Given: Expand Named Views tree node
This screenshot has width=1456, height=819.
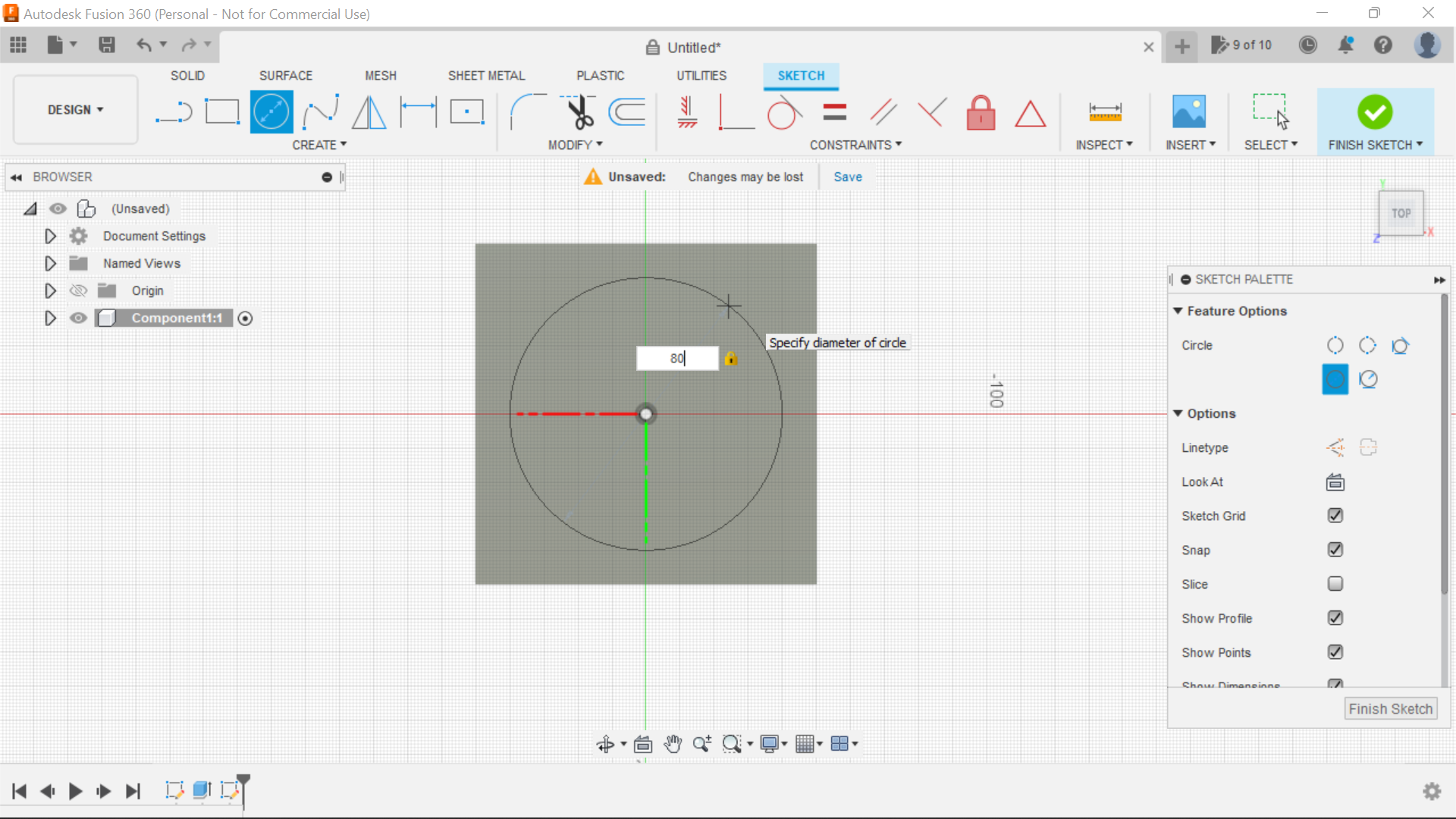Looking at the screenshot, I should 50,264.
